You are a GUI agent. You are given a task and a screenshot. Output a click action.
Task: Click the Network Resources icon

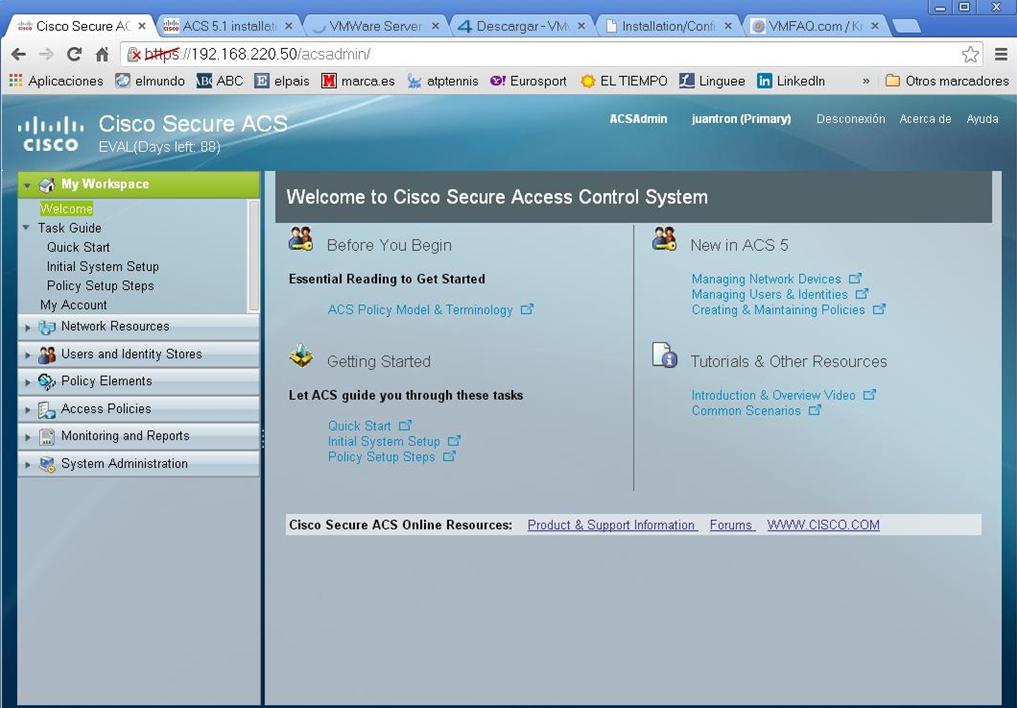tap(47, 327)
